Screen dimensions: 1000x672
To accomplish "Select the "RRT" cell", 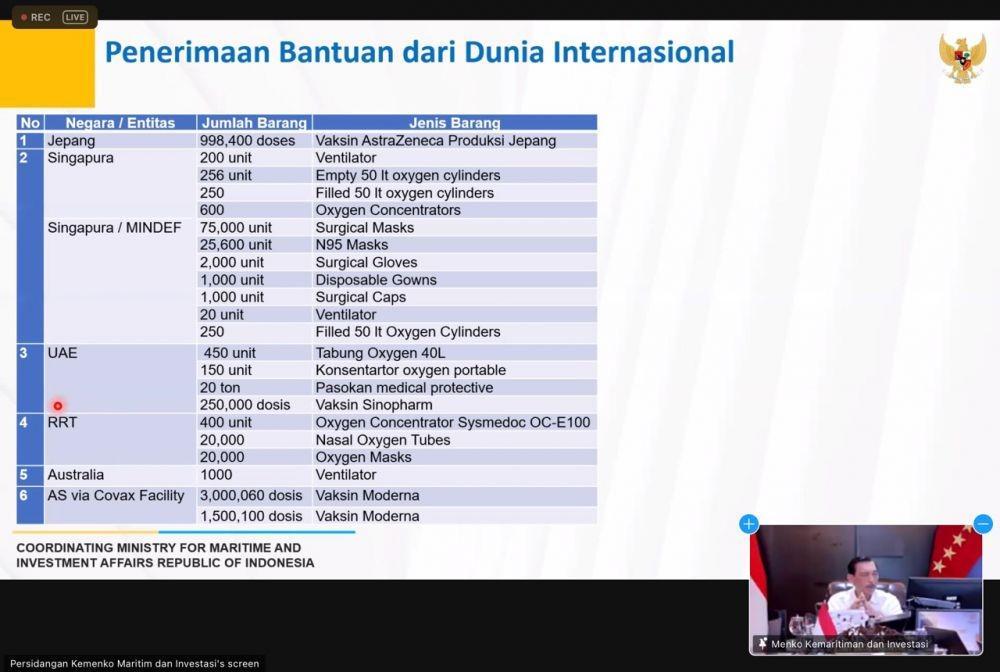I will coord(120,439).
